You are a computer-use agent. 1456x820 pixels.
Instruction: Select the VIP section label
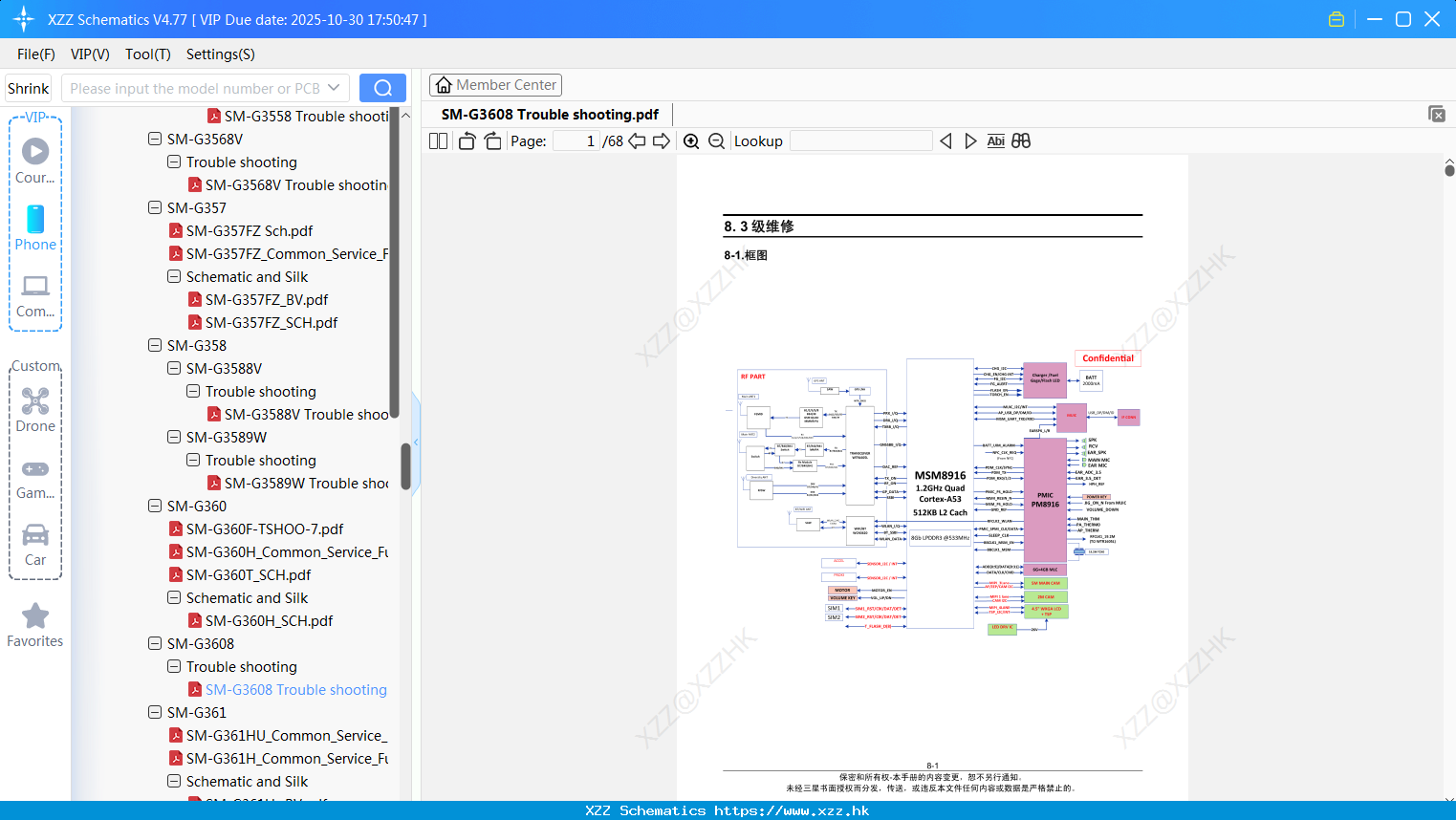point(35,118)
